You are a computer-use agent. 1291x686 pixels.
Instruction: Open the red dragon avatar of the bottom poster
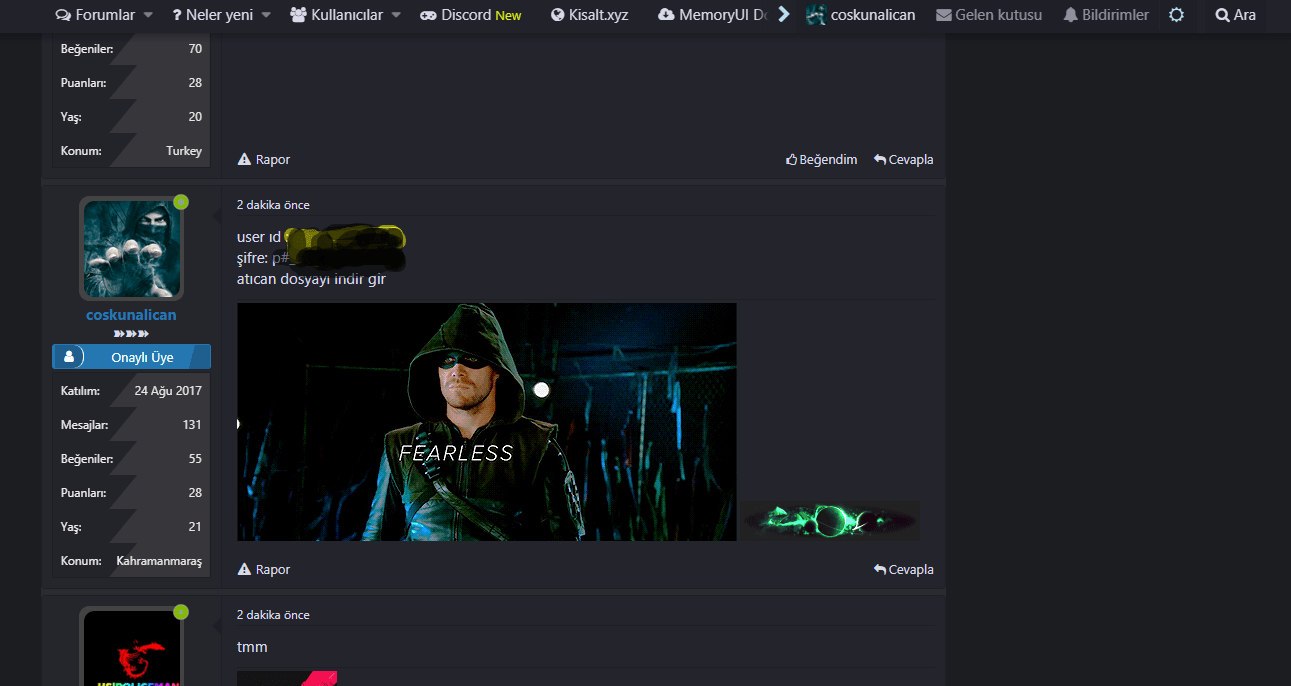pyautogui.click(x=131, y=647)
